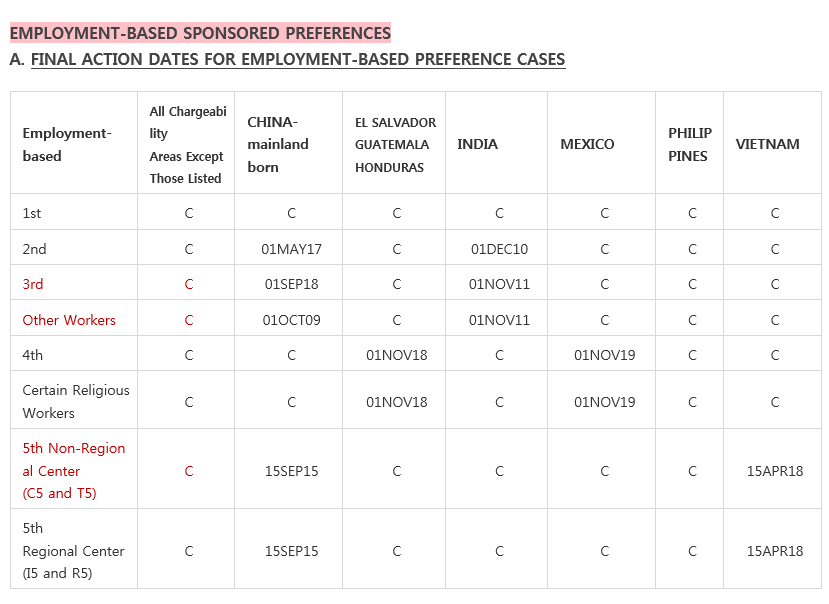The height and width of the screenshot is (604, 829).
Task: Click the VIETNAM column header
Action: tap(767, 144)
